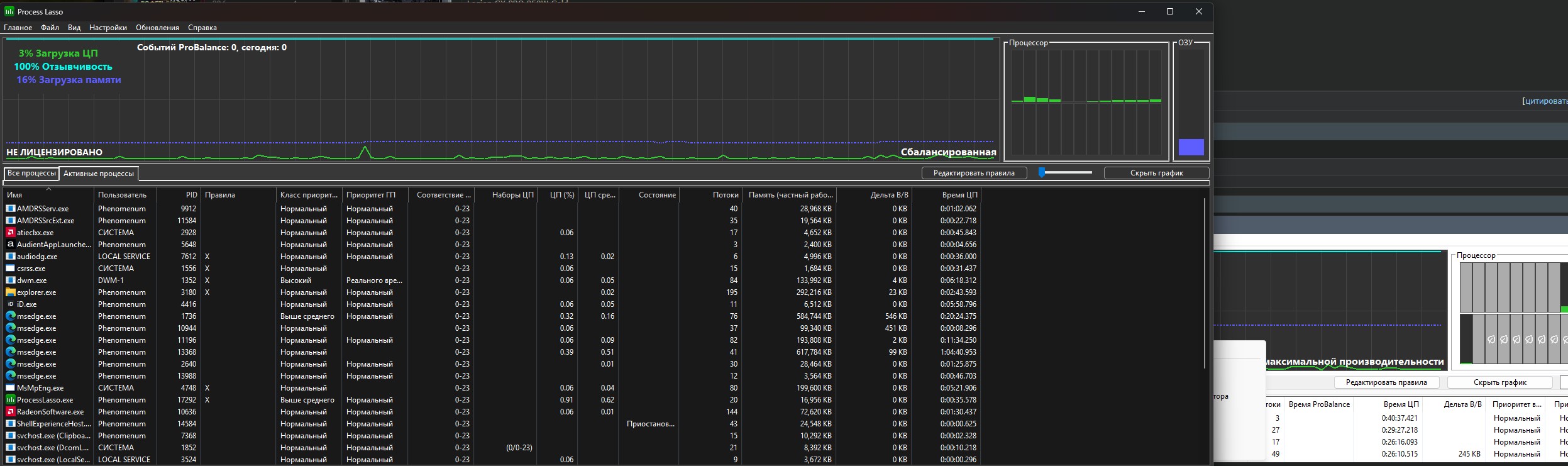Click Редактировать правила in the front window
1568x466 pixels.
pos(974,173)
